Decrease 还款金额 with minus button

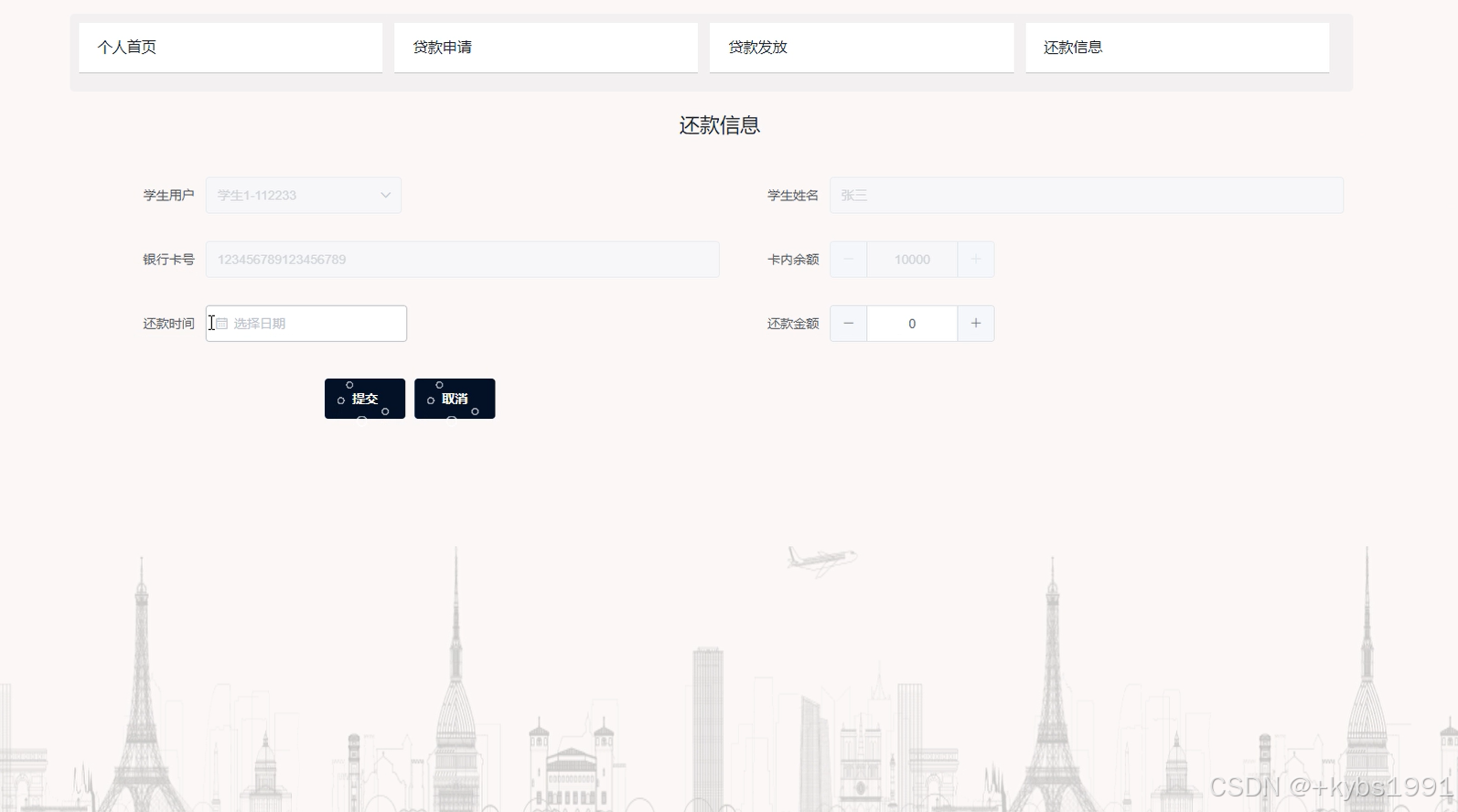(x=849, y=324)
